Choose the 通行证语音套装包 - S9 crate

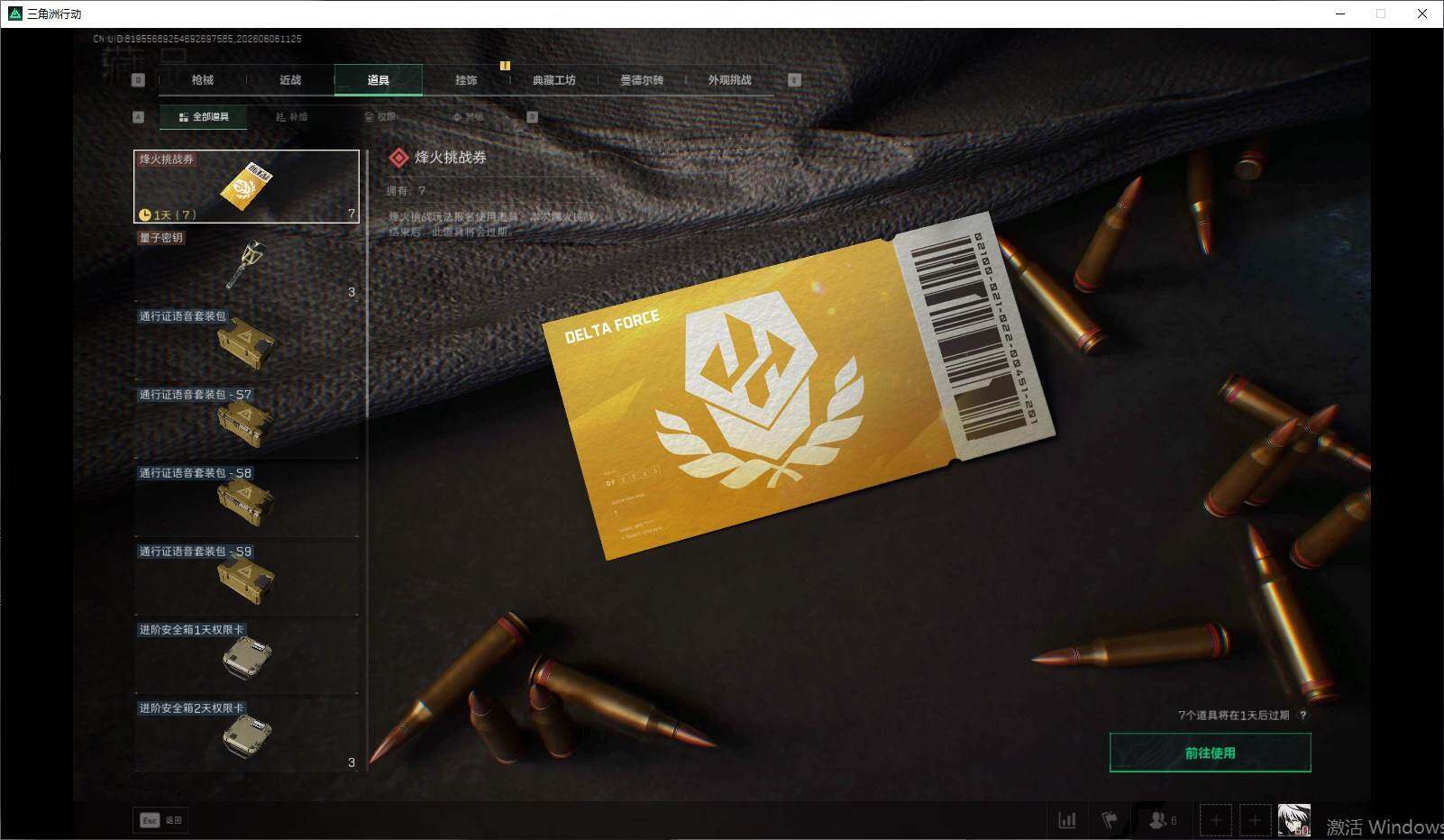pyautogui.click(x=246, y=579)
